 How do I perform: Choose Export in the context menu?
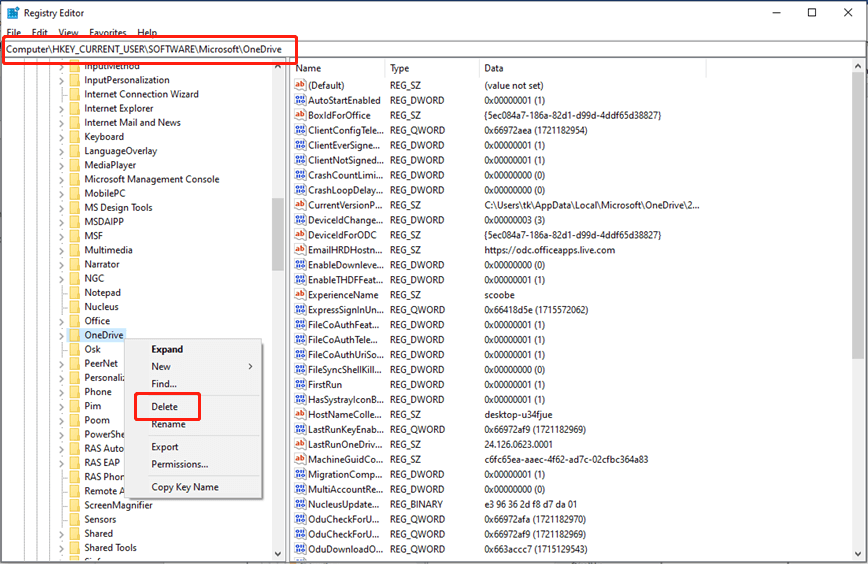click(165, 447)
